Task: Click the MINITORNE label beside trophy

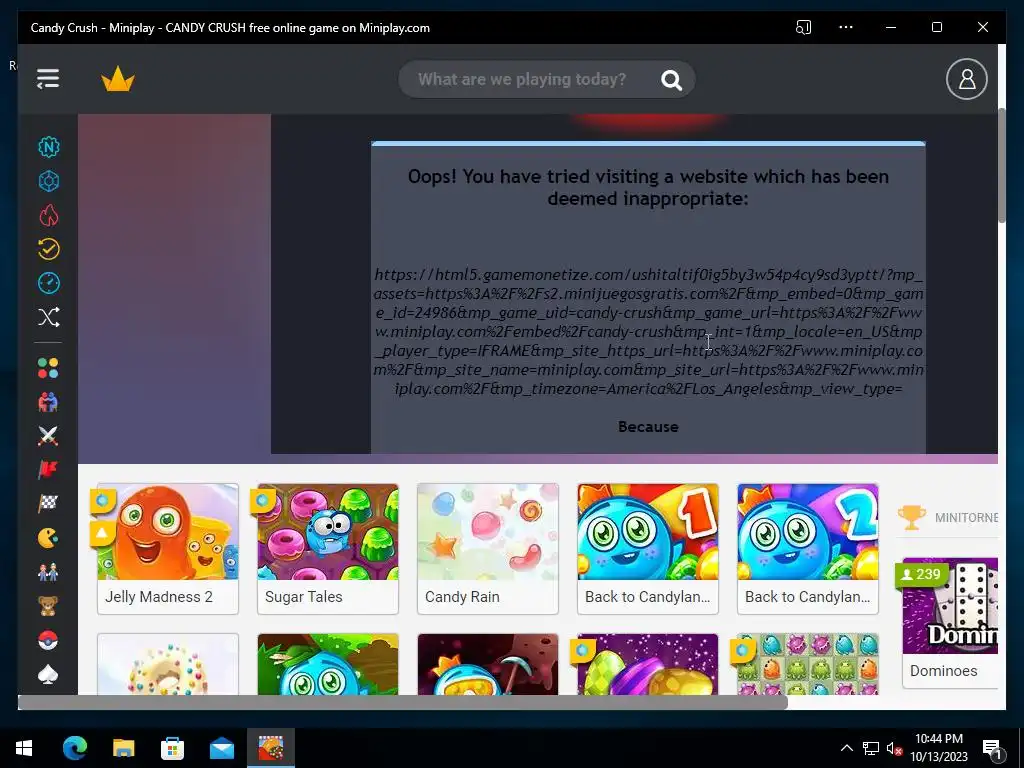Action: [x=966, y=517]
